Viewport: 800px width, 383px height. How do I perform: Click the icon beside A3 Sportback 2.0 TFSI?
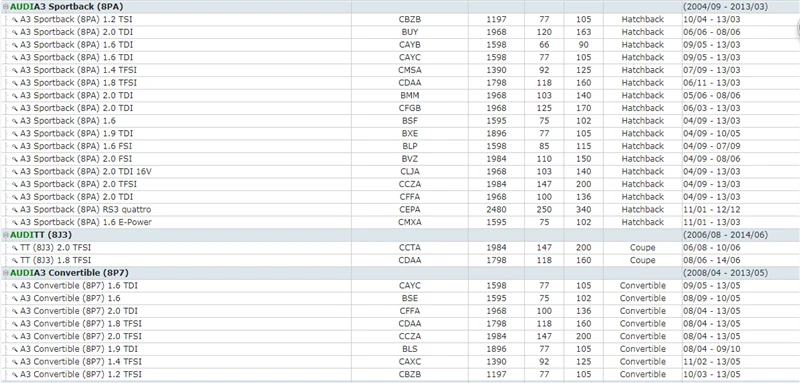point(15,185)
